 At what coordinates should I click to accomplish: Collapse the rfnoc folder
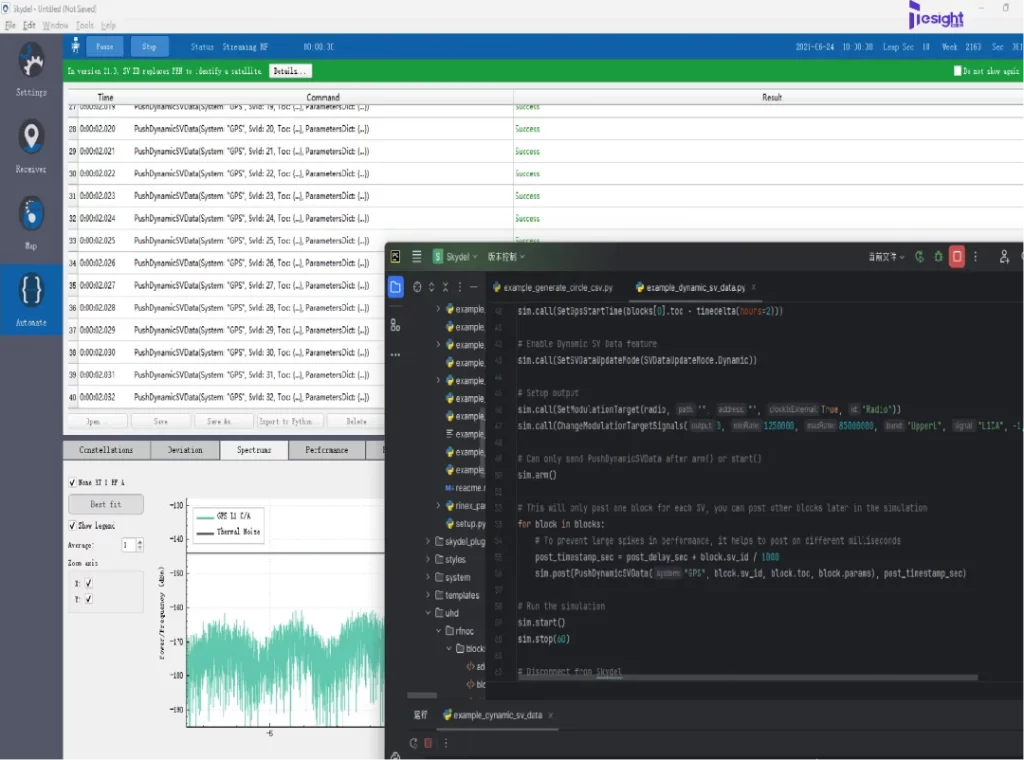(439, 631)
